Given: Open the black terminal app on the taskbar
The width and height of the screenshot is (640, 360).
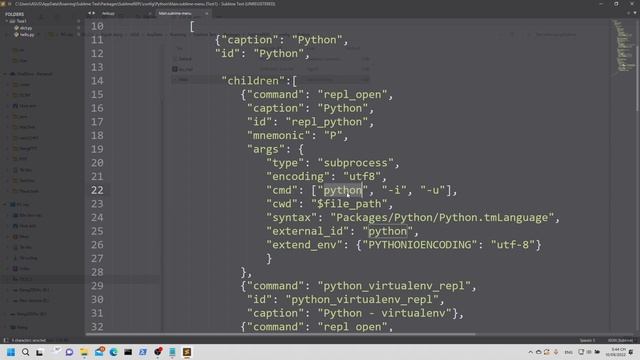Looking at the screenshot, I should point(128,352).
